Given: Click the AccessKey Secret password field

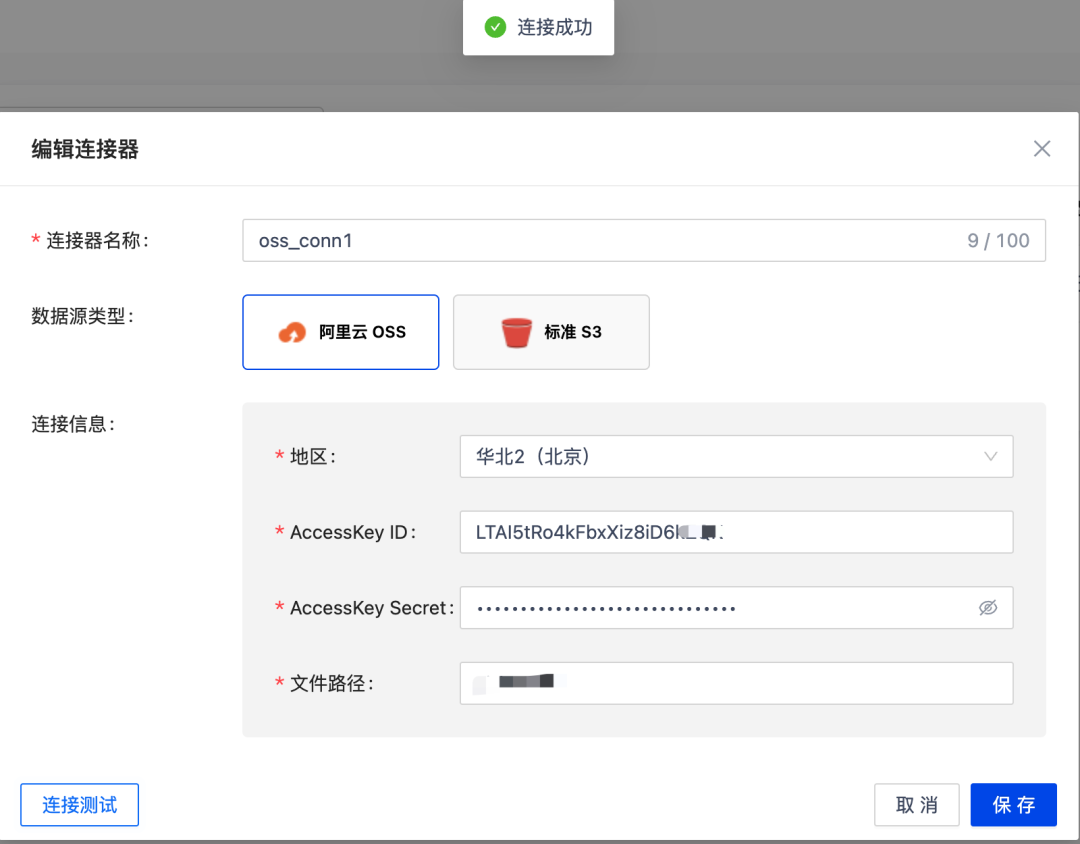Looking at the screenshot, I should [x=736, y=608].
